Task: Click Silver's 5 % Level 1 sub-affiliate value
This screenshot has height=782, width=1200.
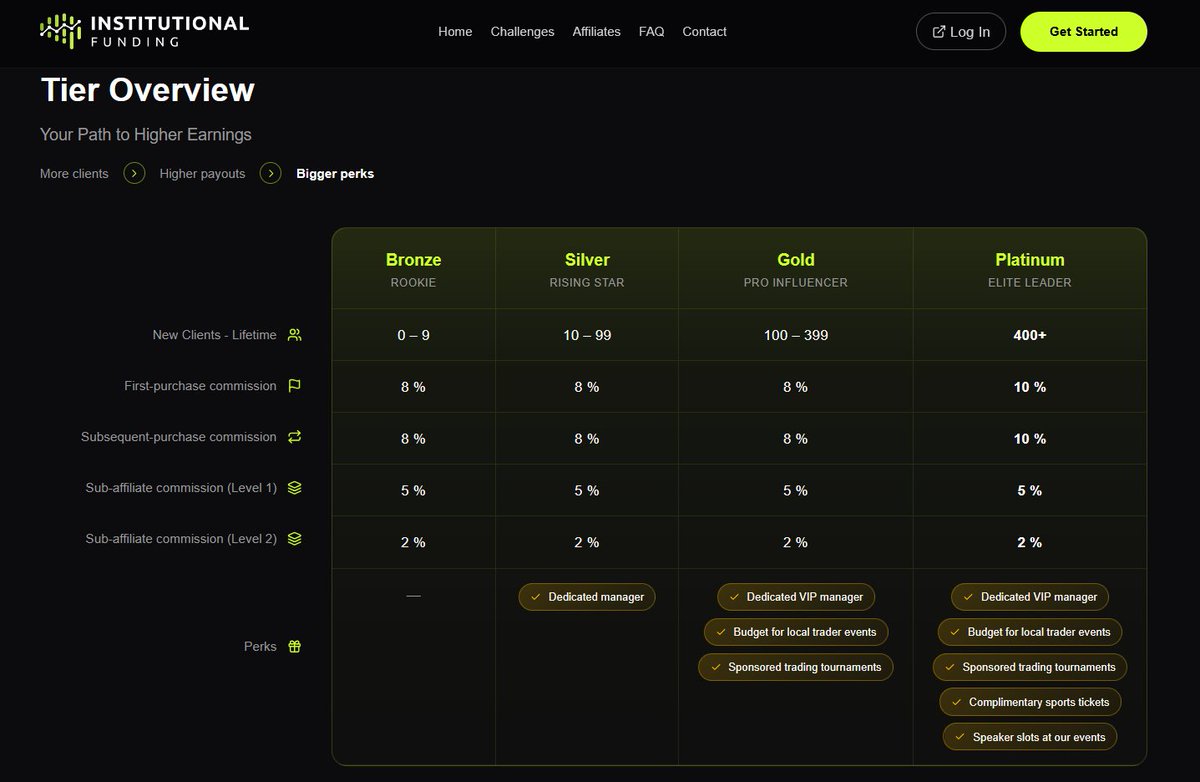Action: click(587, 491)
